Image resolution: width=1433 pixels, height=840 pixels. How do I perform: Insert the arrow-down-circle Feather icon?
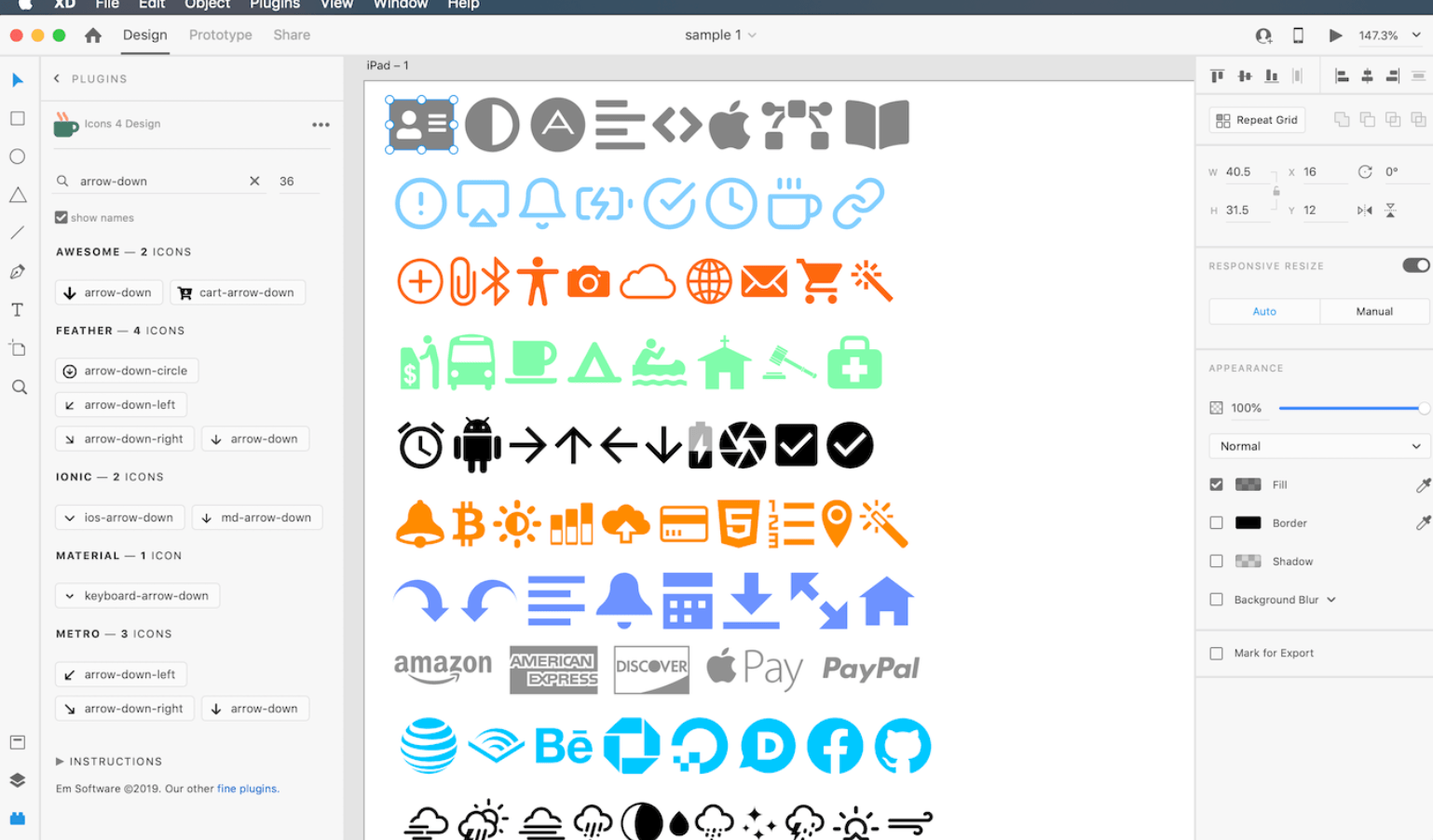click(126, 371)
